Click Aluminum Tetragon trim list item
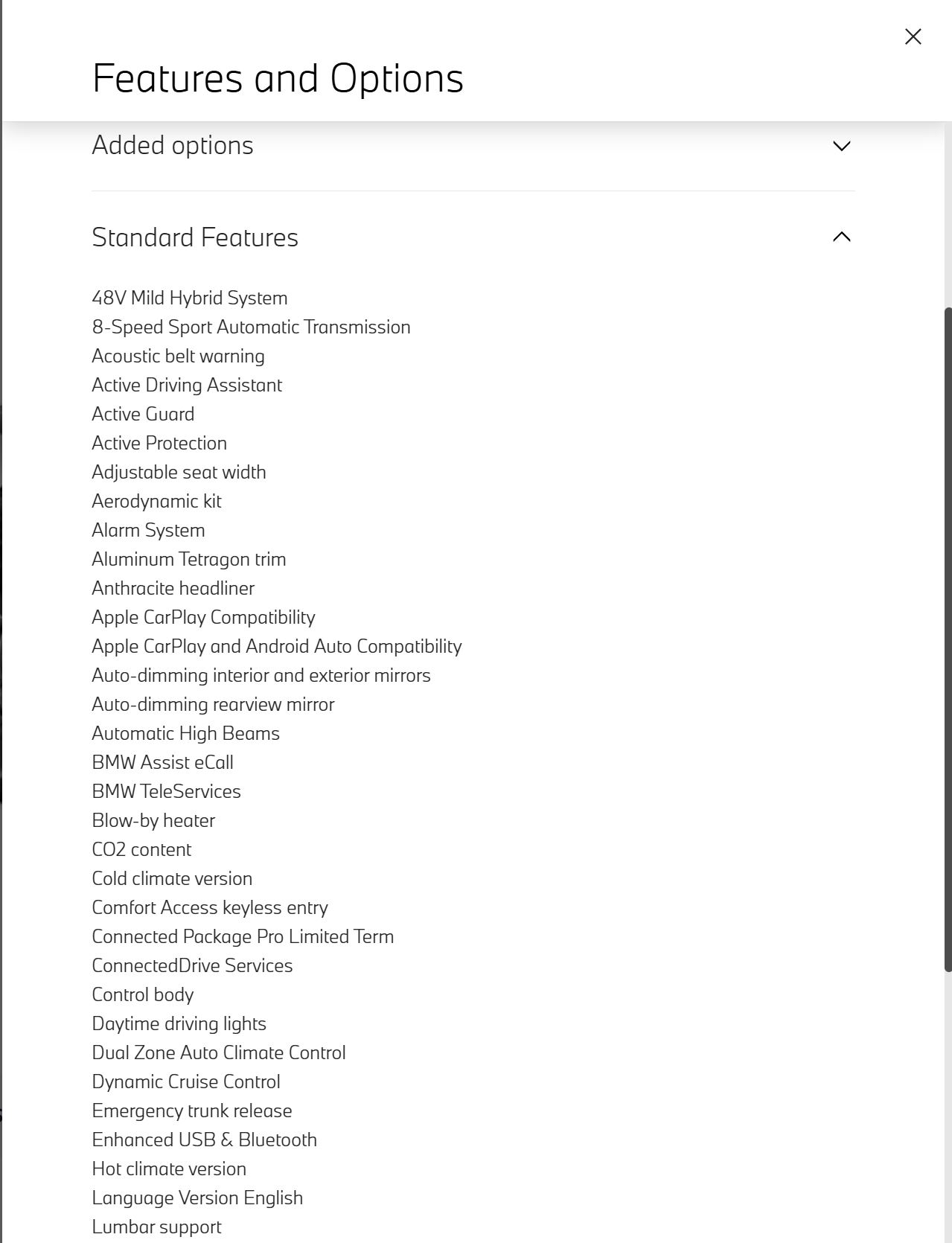Viewport: 952px width, 1243px height. (x=189, y=559)
